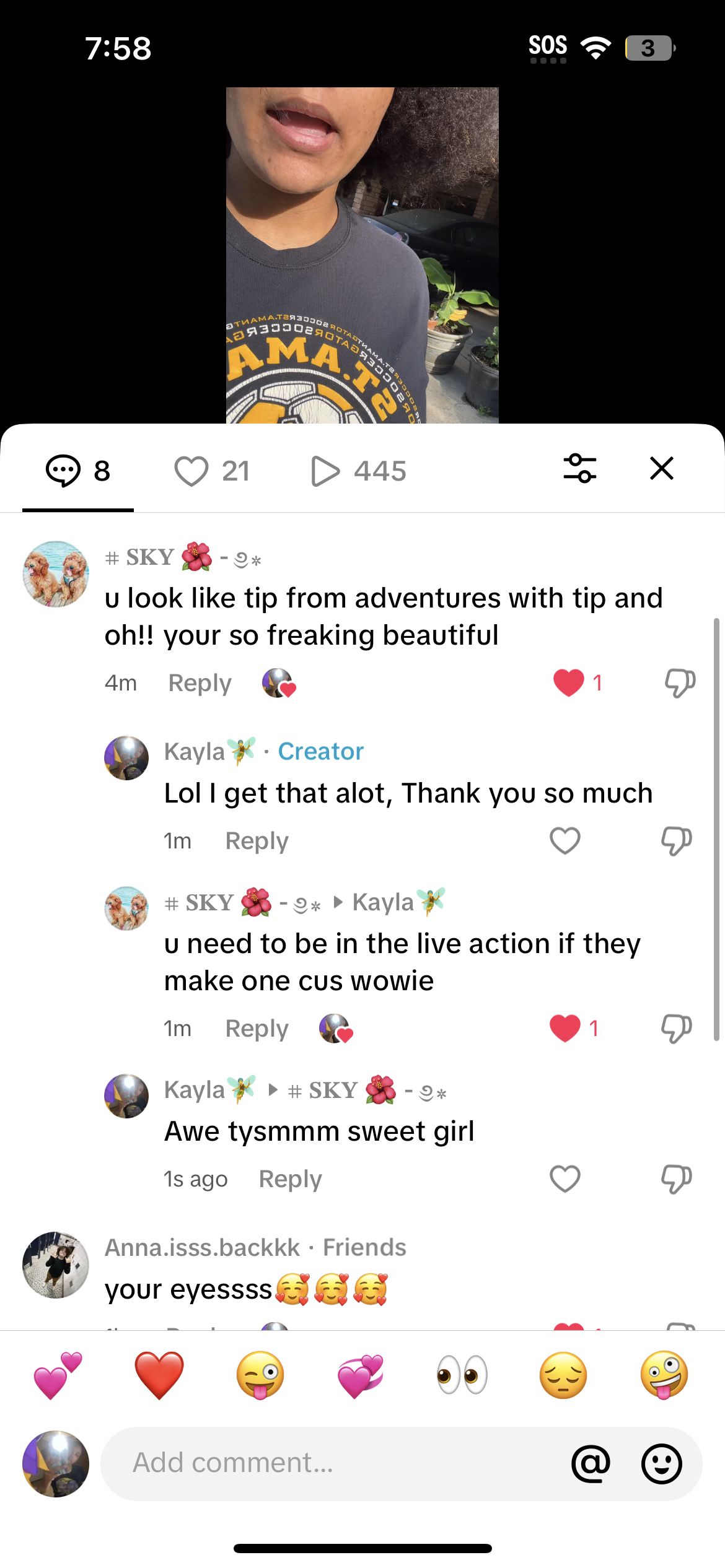Like Kayla's "Lol I get that alot" reply

(565, 841)
